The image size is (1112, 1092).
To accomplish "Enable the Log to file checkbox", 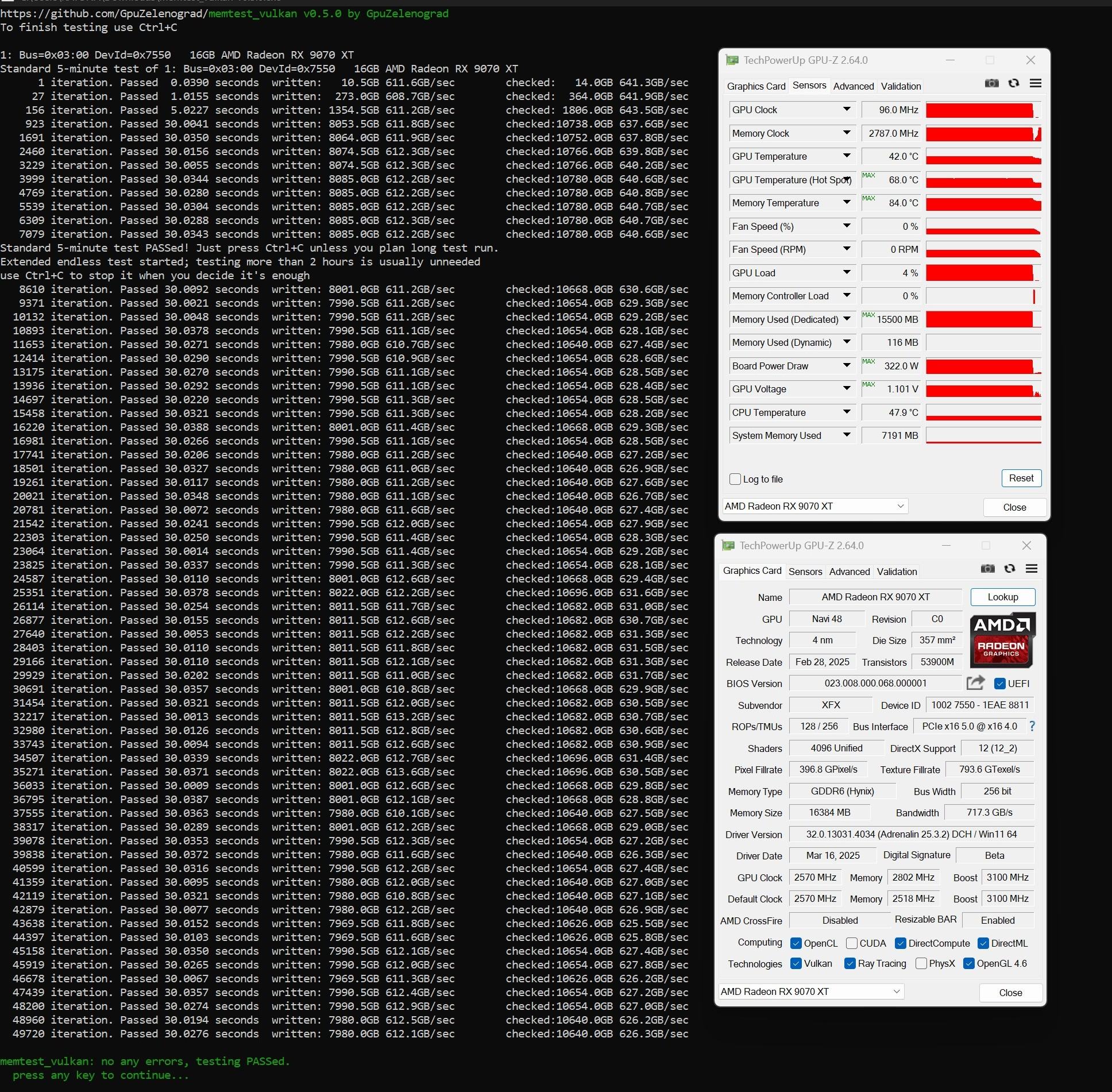I will pos(735,479).
